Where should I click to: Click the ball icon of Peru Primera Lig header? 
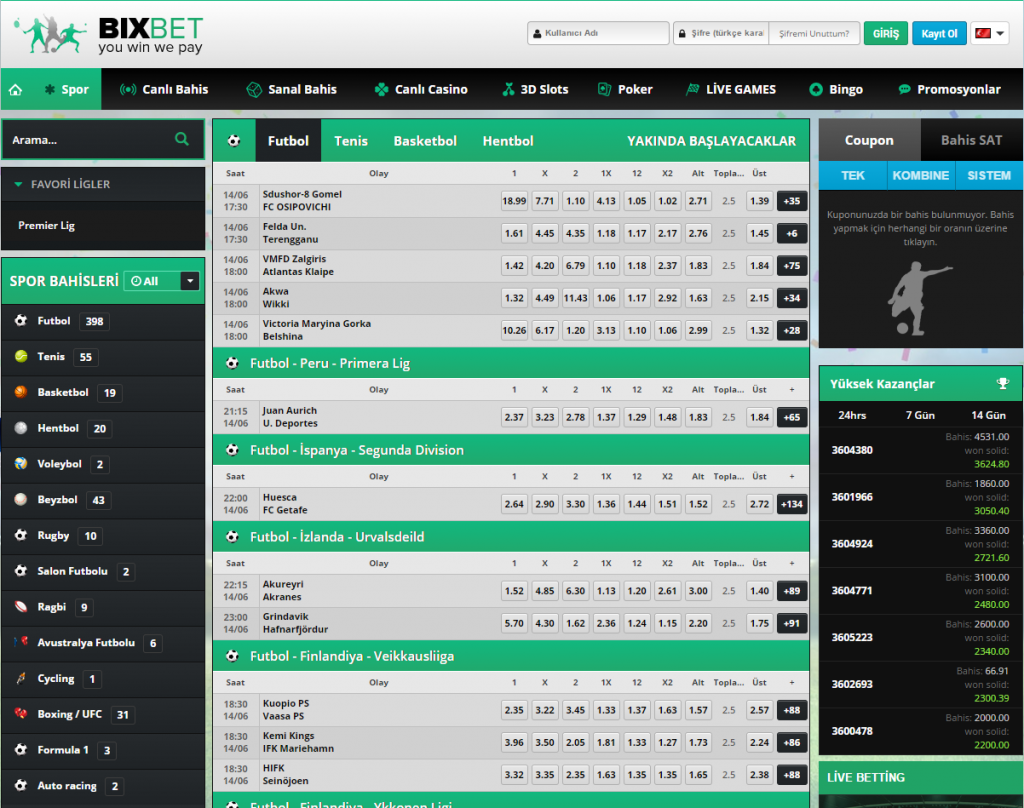pos(232,363)
